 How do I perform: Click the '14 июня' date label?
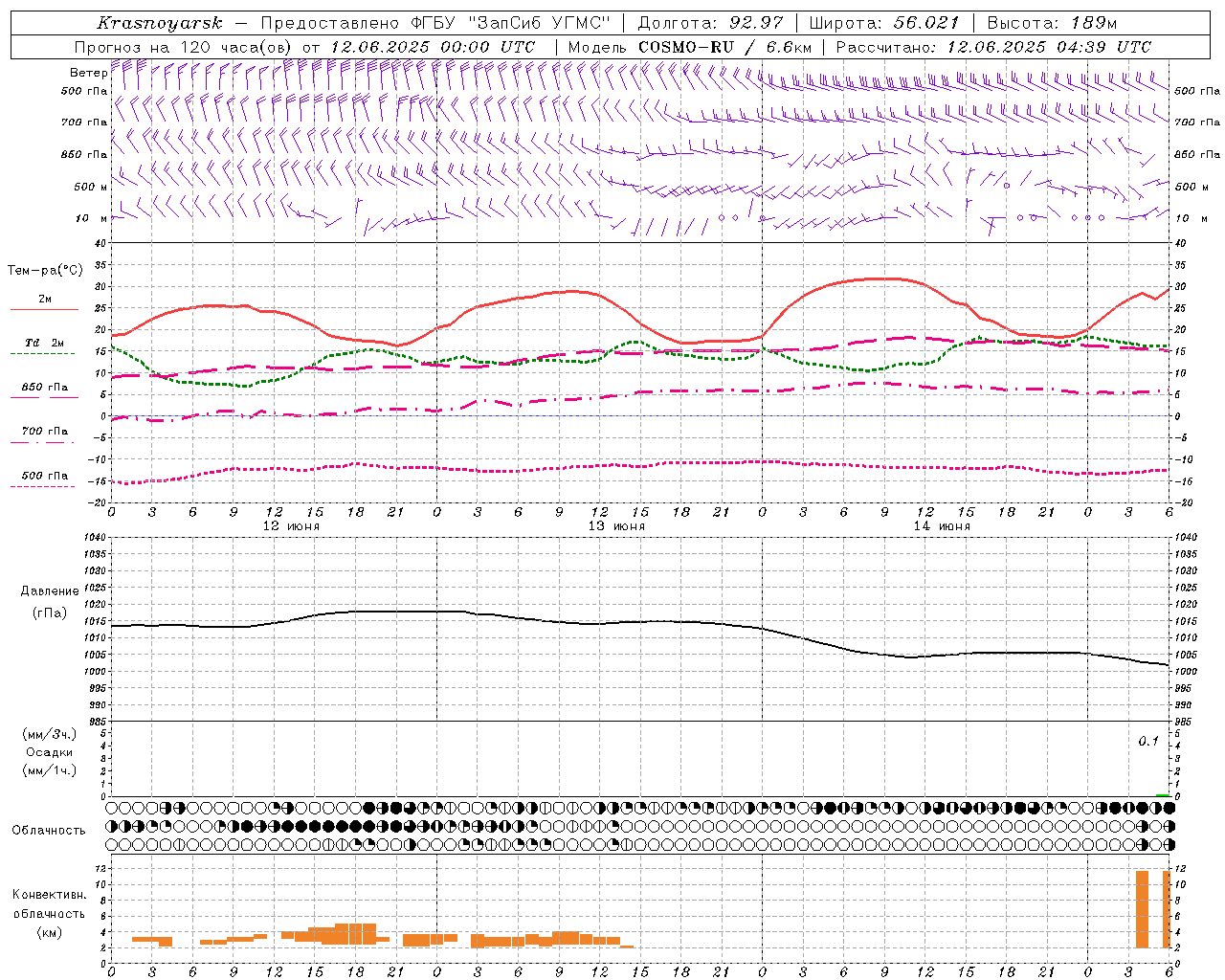[942, 526]
